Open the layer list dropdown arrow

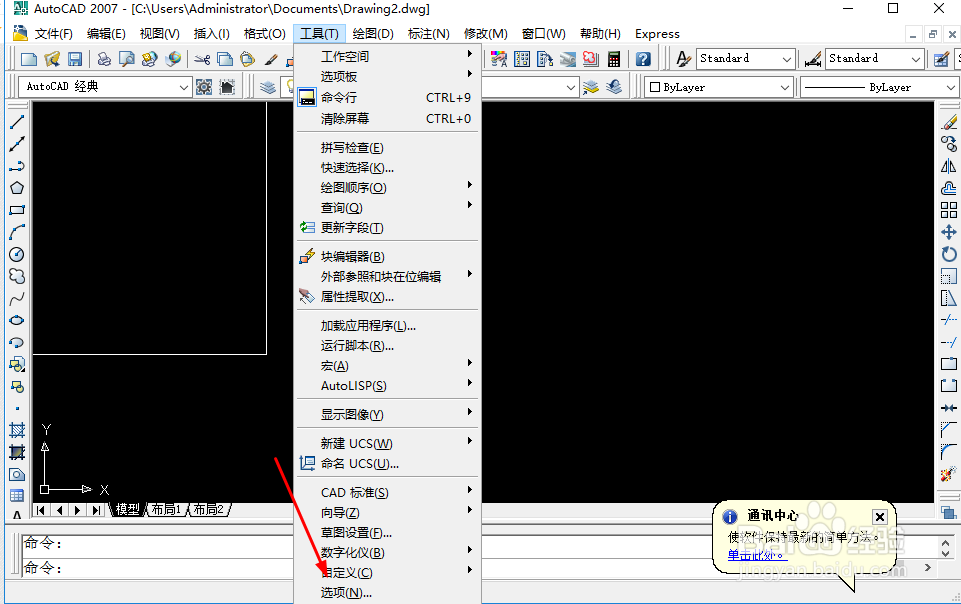(x=571, y=87)
